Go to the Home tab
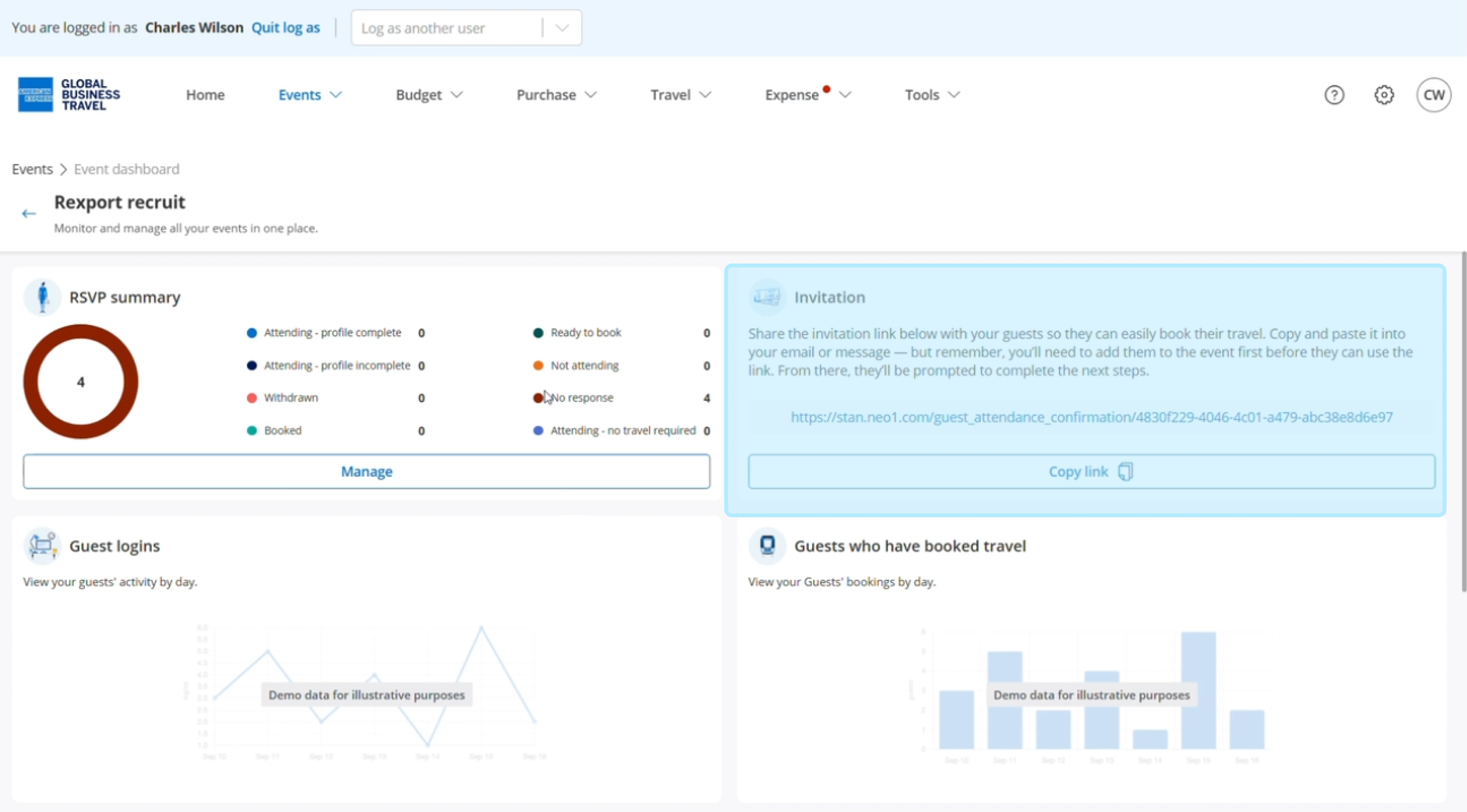This screenshot has width=1467, height=812. (x=205, y=95)
